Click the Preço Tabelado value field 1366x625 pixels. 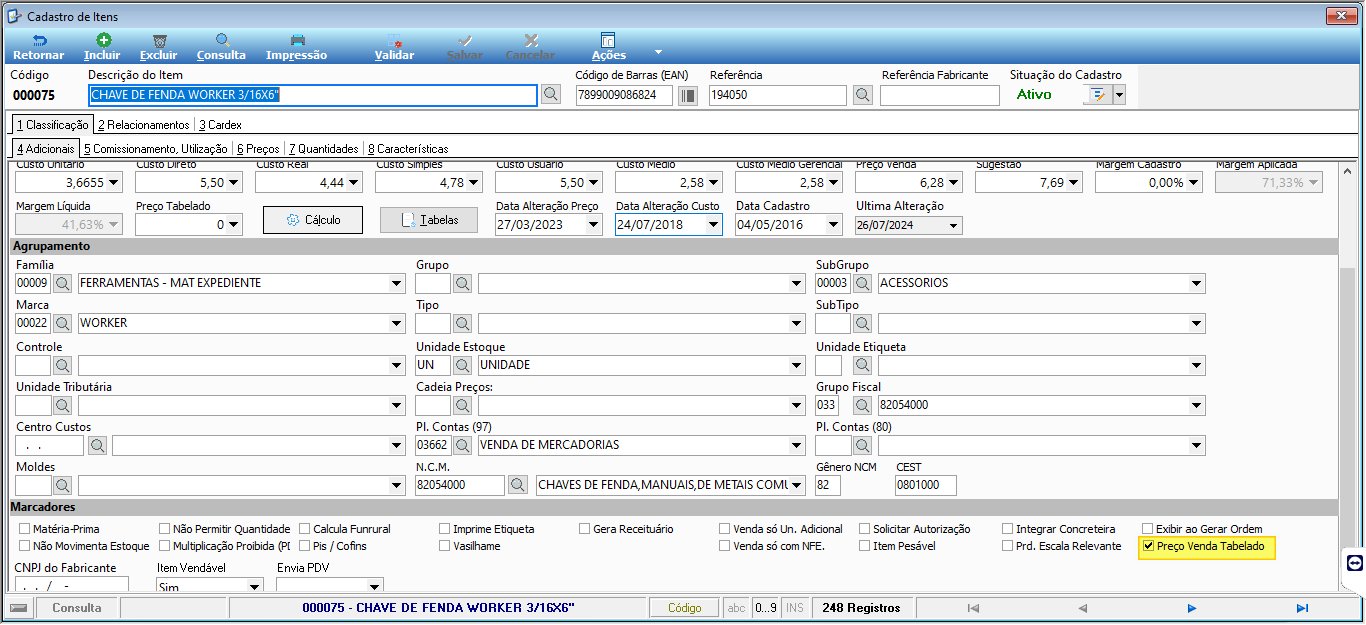[x=182, y=225]
